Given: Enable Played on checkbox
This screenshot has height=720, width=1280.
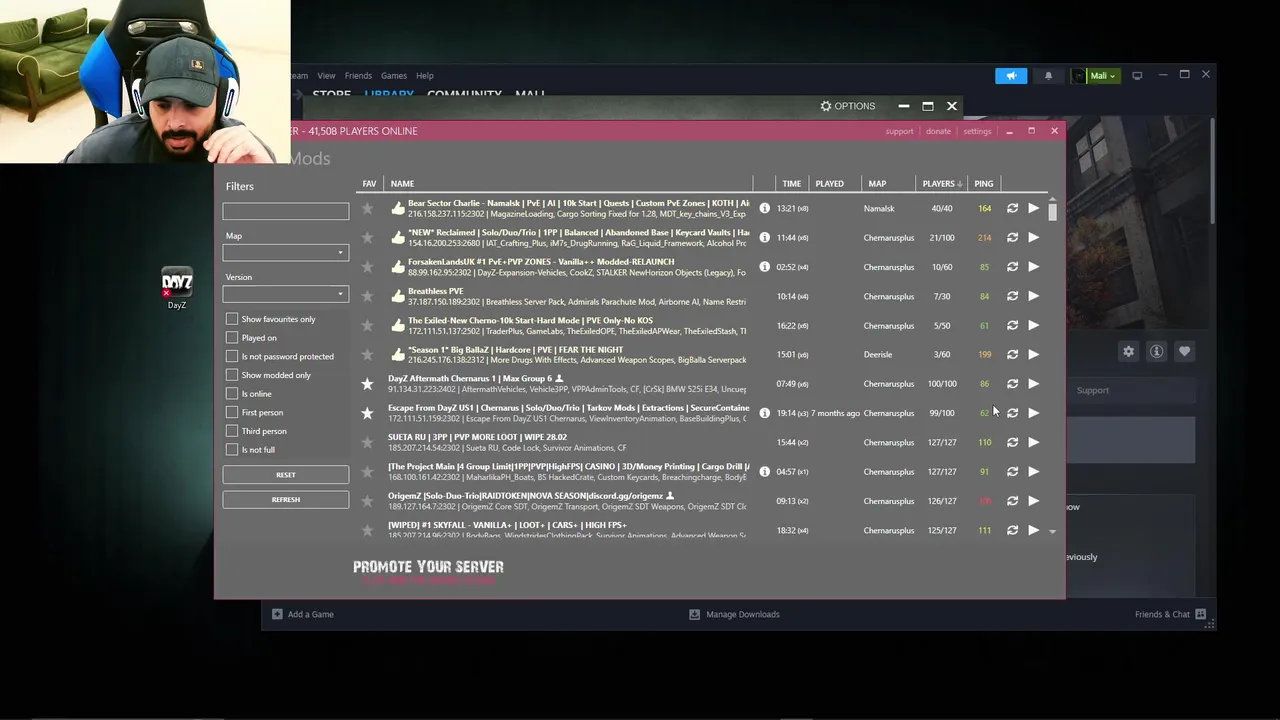Looking at the screenshot, I should (x=232, y=338).
